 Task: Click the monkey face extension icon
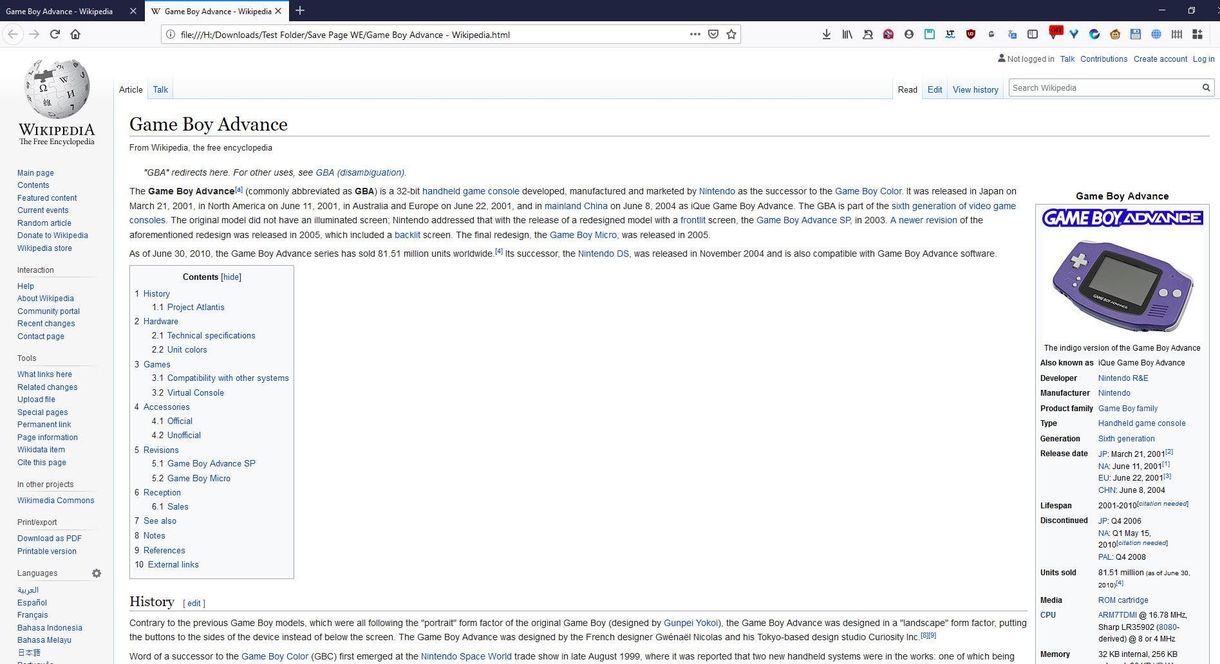click(1115, 34)
